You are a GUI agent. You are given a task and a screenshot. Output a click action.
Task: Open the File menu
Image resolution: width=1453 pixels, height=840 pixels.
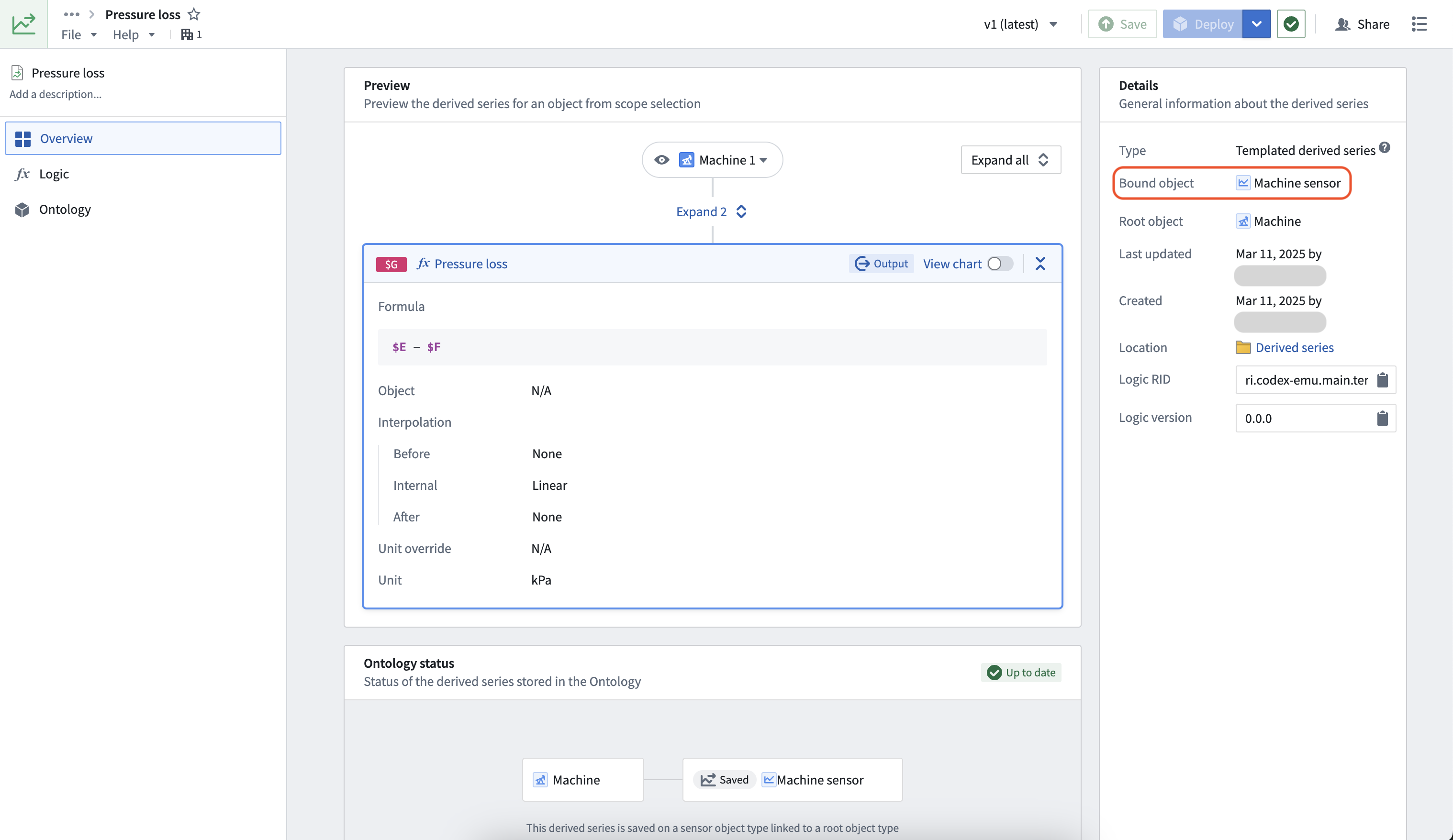[x=79, y=34]
